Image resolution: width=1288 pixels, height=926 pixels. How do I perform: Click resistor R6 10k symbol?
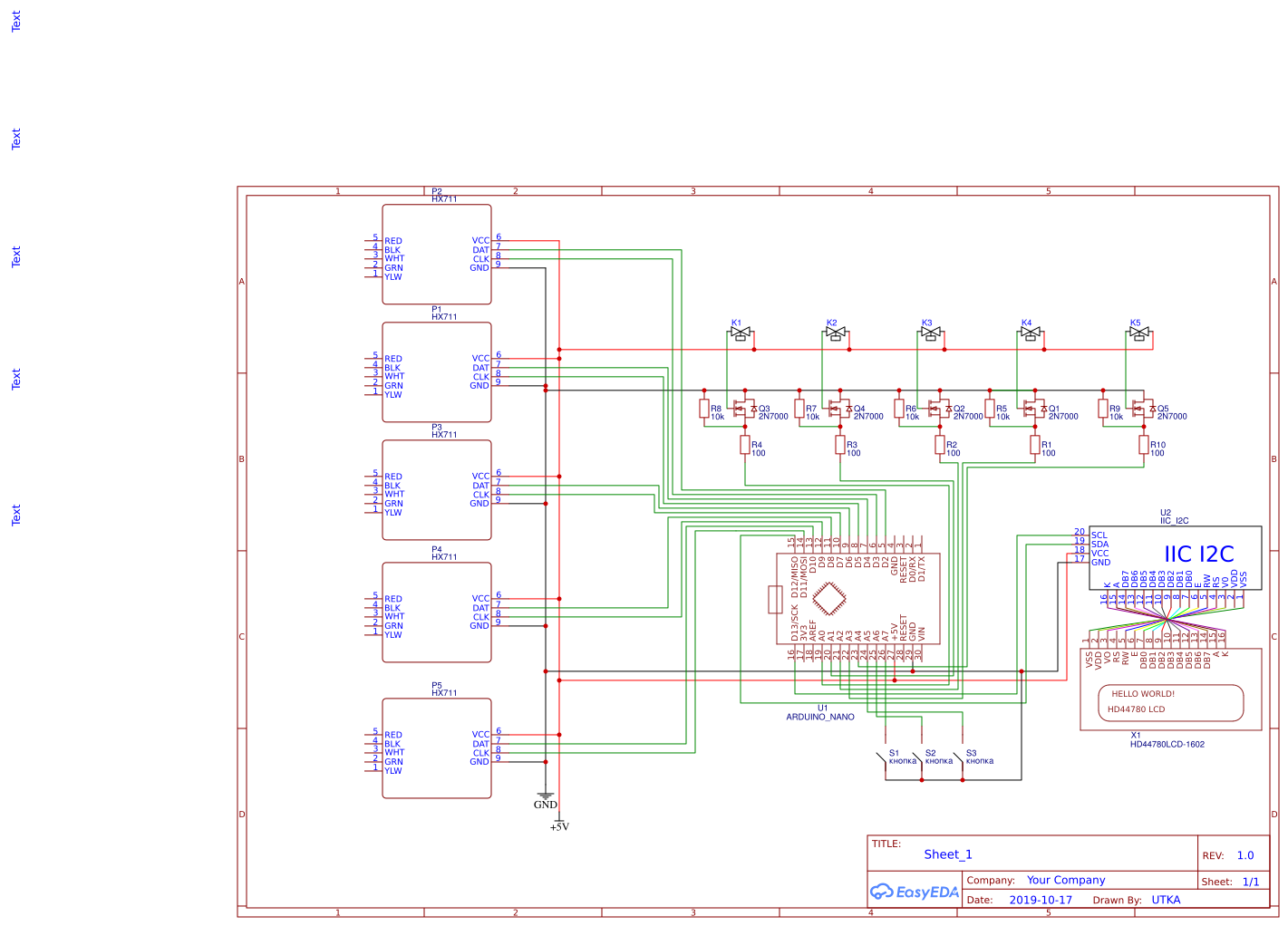pos(899,409)
